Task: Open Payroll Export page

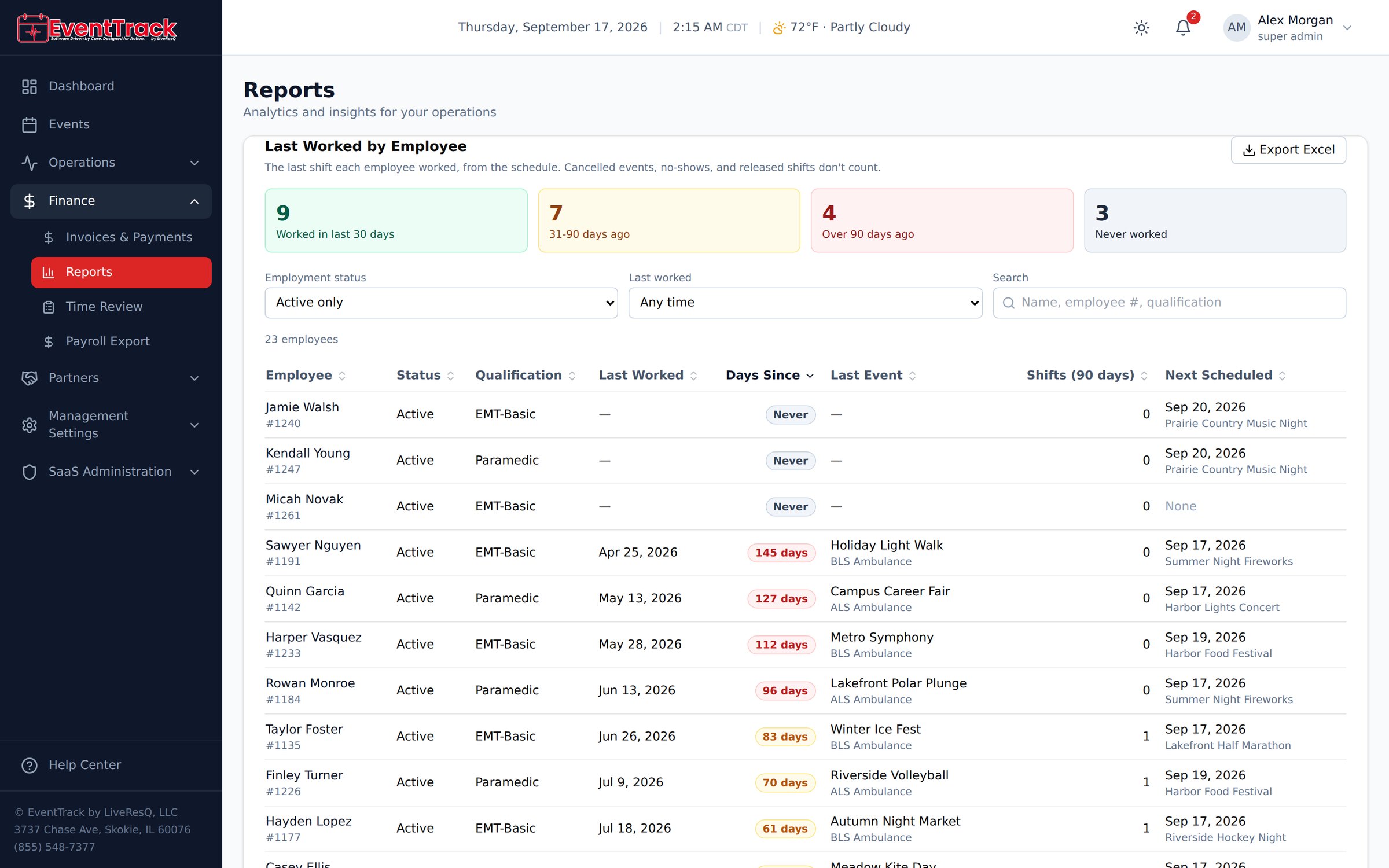Action: pyautogui.click(x=122, y=341)
